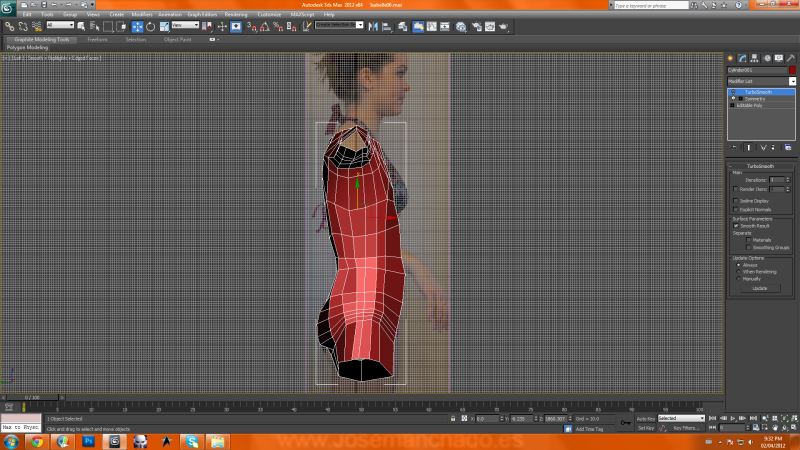Viewport: 800px width, 450px height.
Task: Open the Modifiers menu
Action: point(142,15)
